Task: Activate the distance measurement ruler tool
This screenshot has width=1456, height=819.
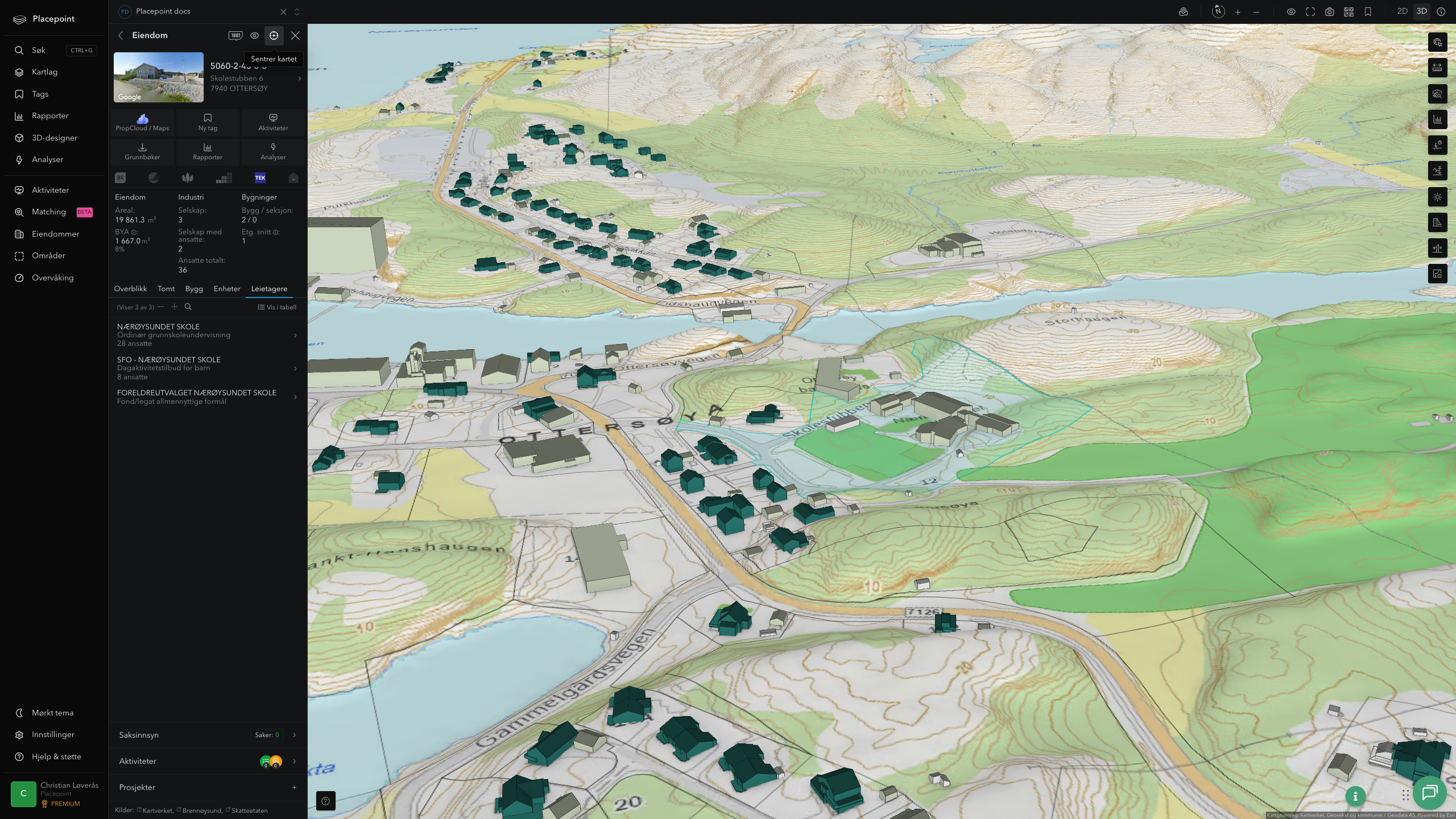Action: coord(1437,68)
